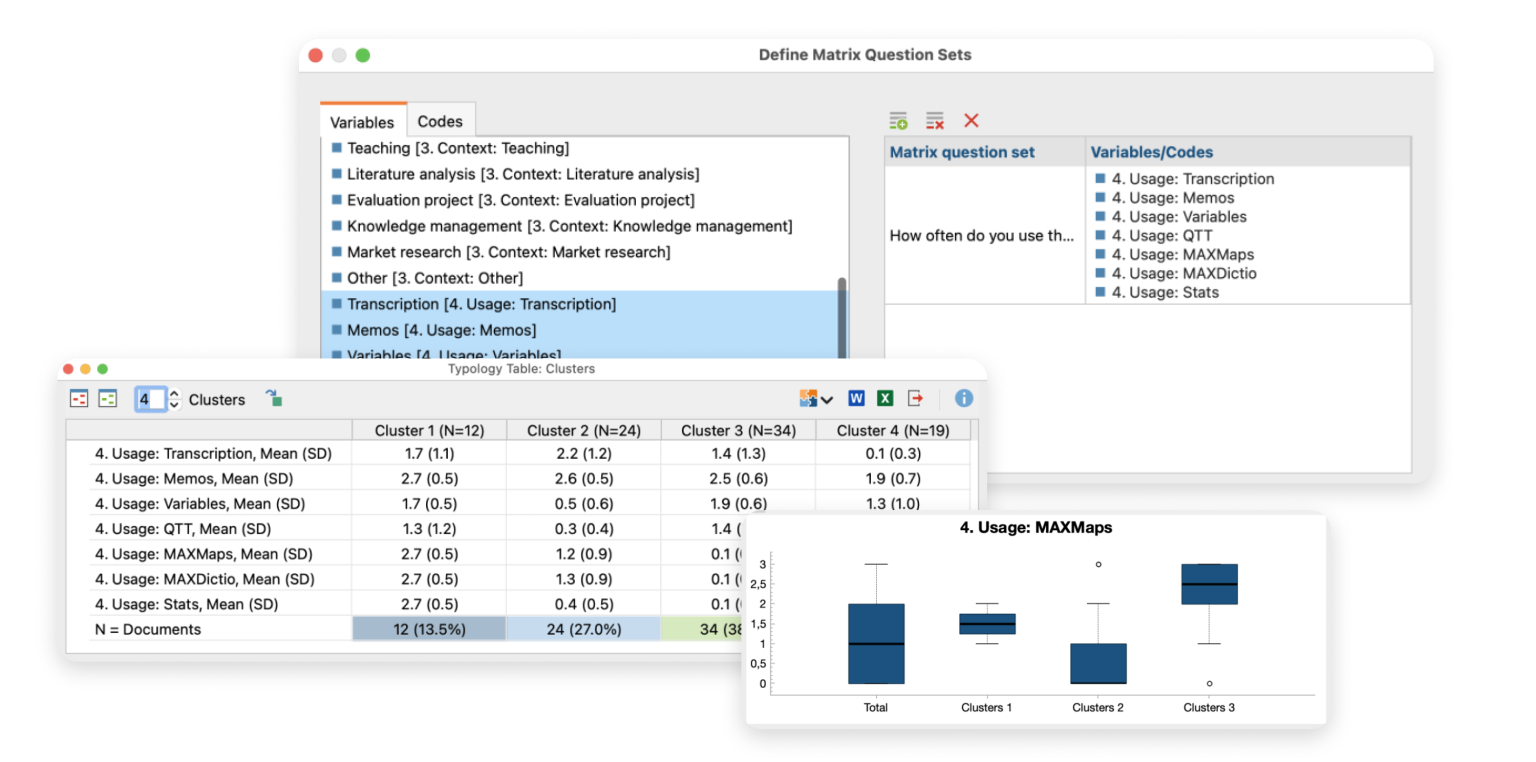Open the cluster options dropdown arrow
The height and width of the screenshot is (762, 1536).
tap(827, 400)
